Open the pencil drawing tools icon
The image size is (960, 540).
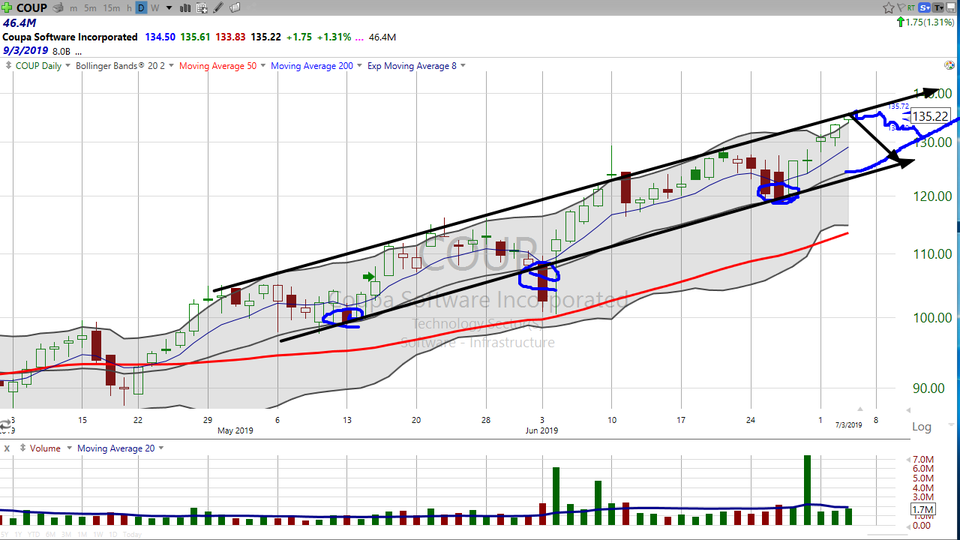point(218,8)
